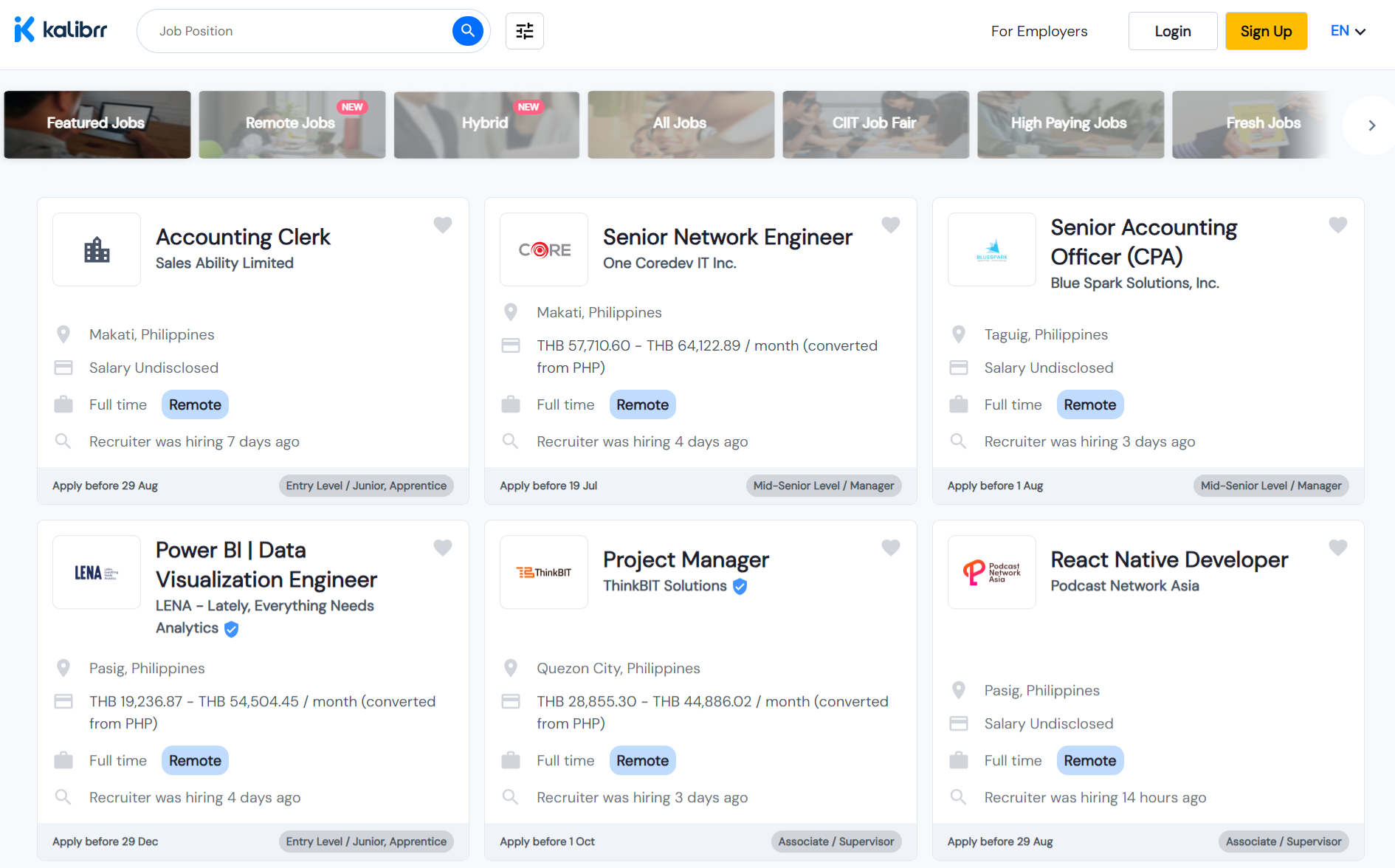The image size is (1395, 868).
Task: Click the location pin icon for Taguig, Philippines
Action: click(958, 334)
